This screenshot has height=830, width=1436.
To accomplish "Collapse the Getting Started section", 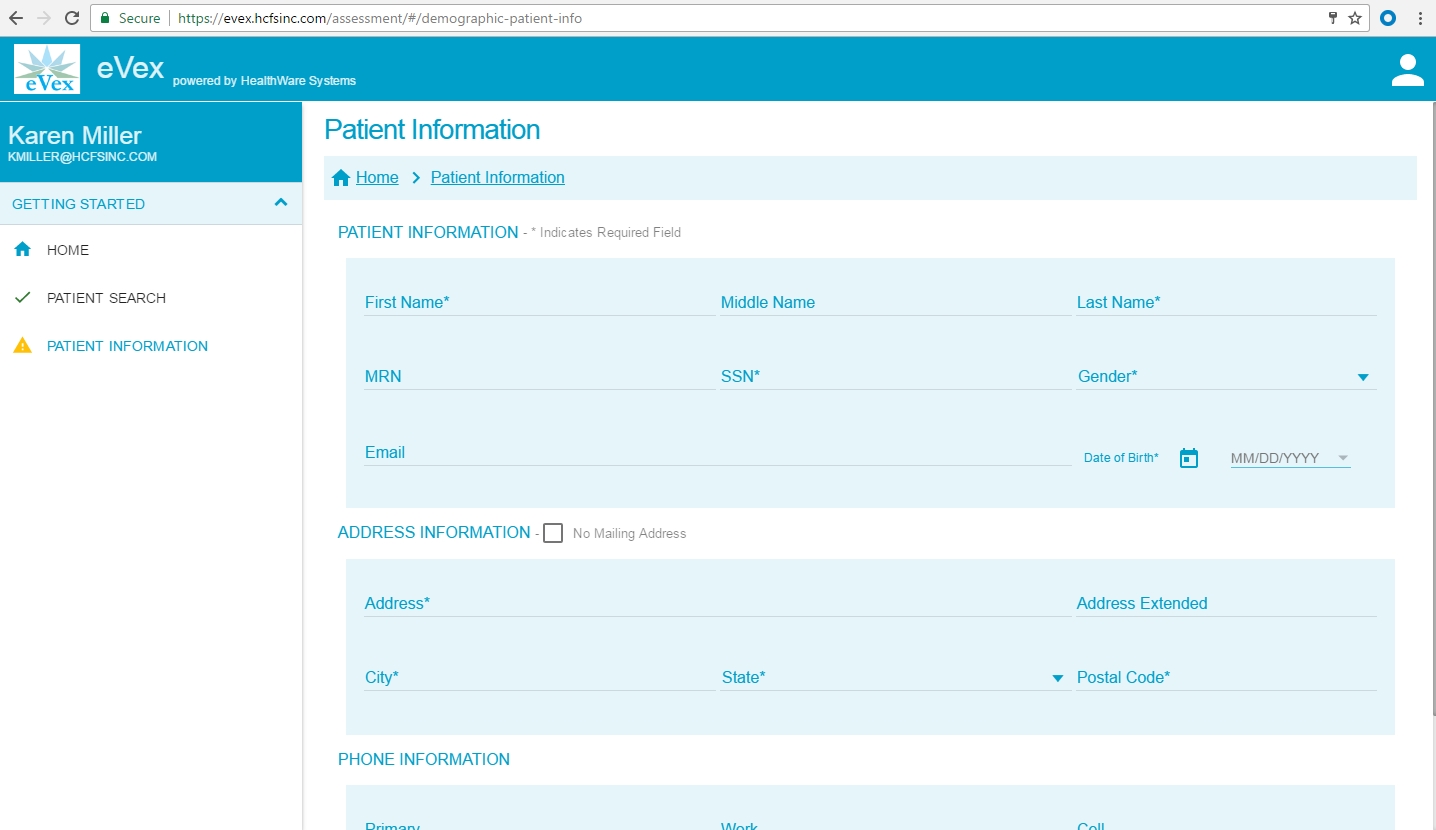I will (x=281, y=203).
